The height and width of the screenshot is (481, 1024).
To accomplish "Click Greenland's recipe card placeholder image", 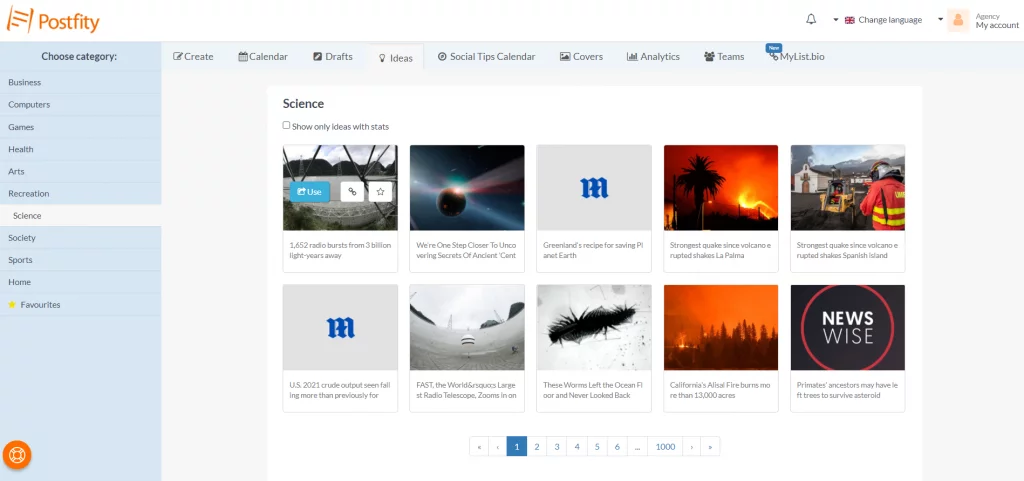I will pos(594,187).
